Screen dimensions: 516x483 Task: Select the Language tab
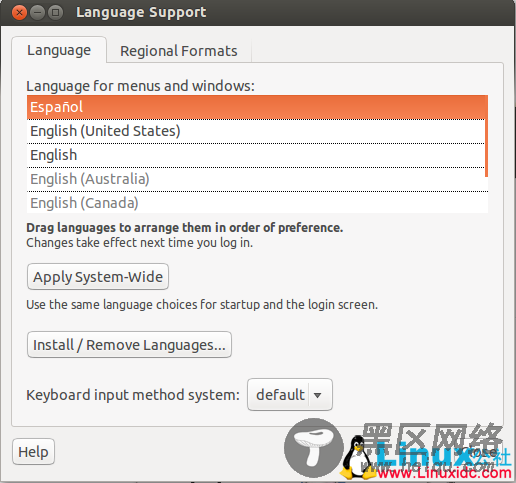coord(59,50)
